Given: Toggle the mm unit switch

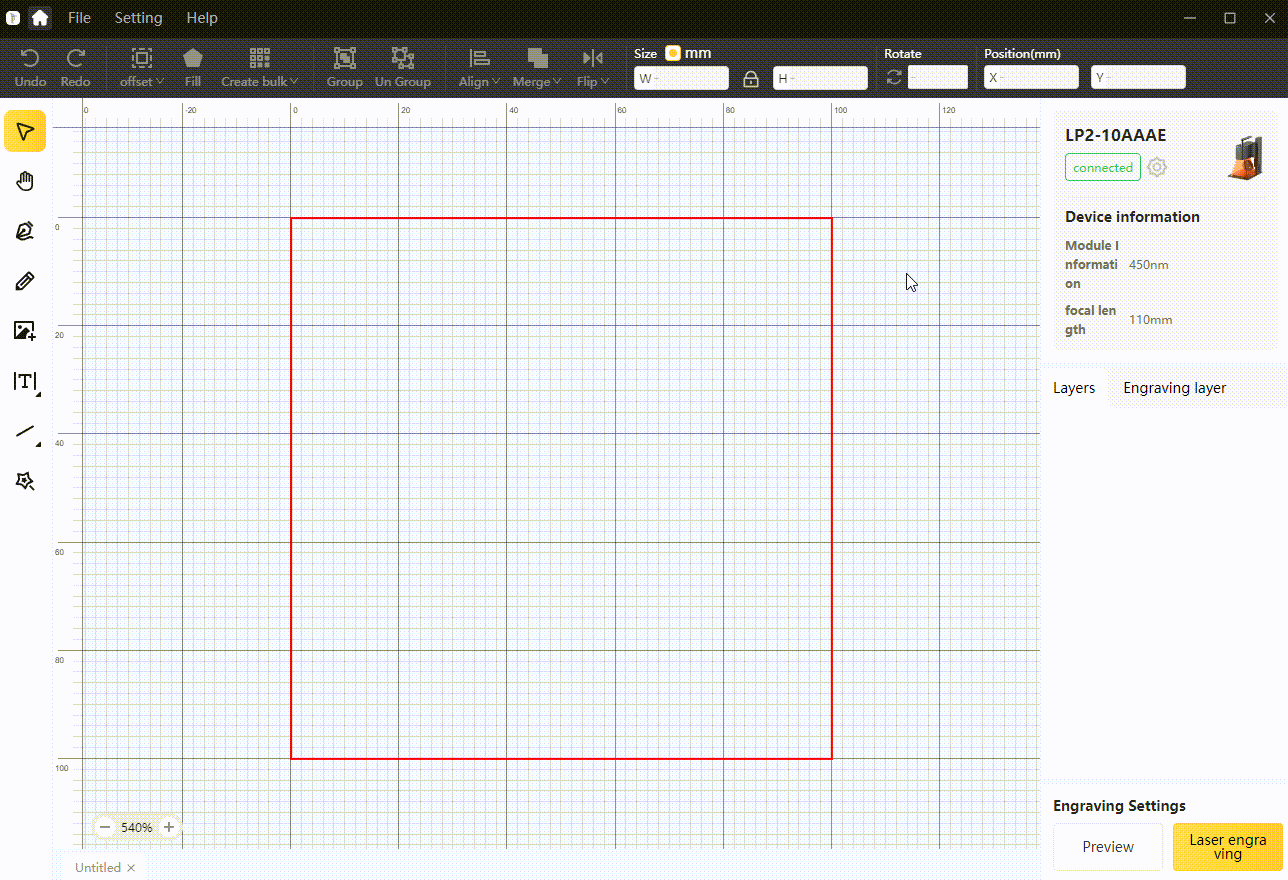Looking at the screenshot, I should point(673,53).
